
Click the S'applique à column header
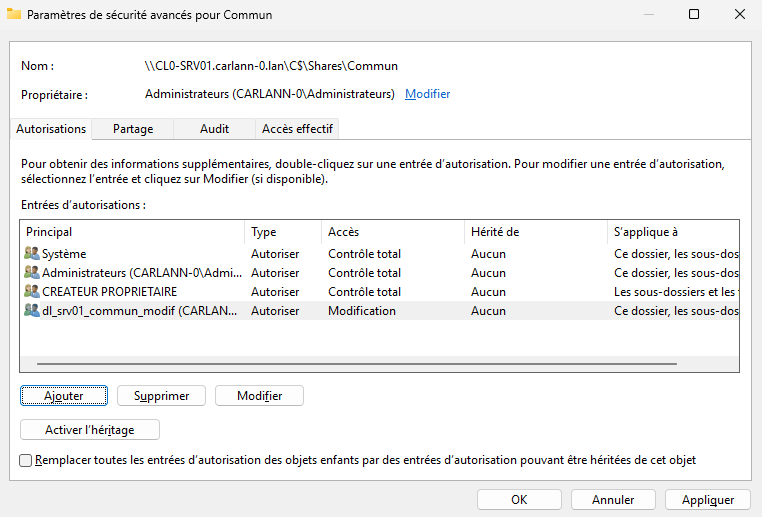(x=673, y=232)
